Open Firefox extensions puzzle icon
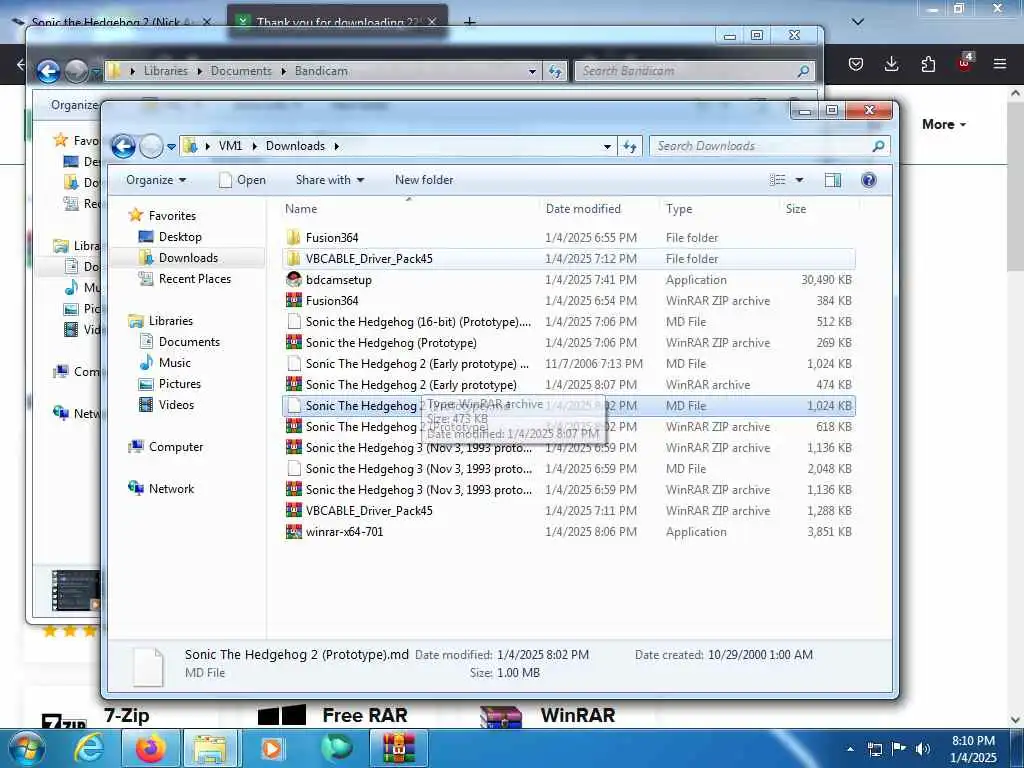 (x=928, y=64)
